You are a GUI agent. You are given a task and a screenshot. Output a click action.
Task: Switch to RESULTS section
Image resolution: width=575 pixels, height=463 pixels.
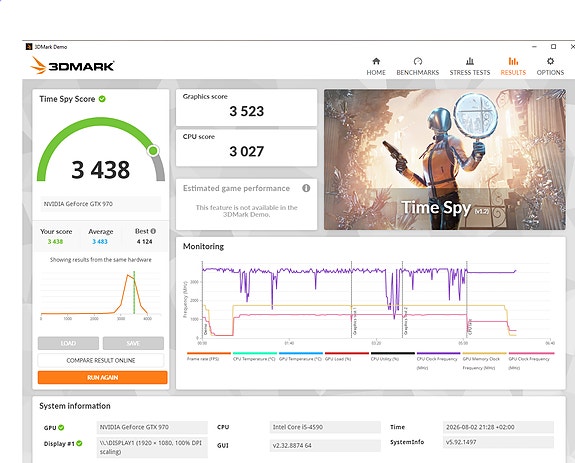coord(513,73)
